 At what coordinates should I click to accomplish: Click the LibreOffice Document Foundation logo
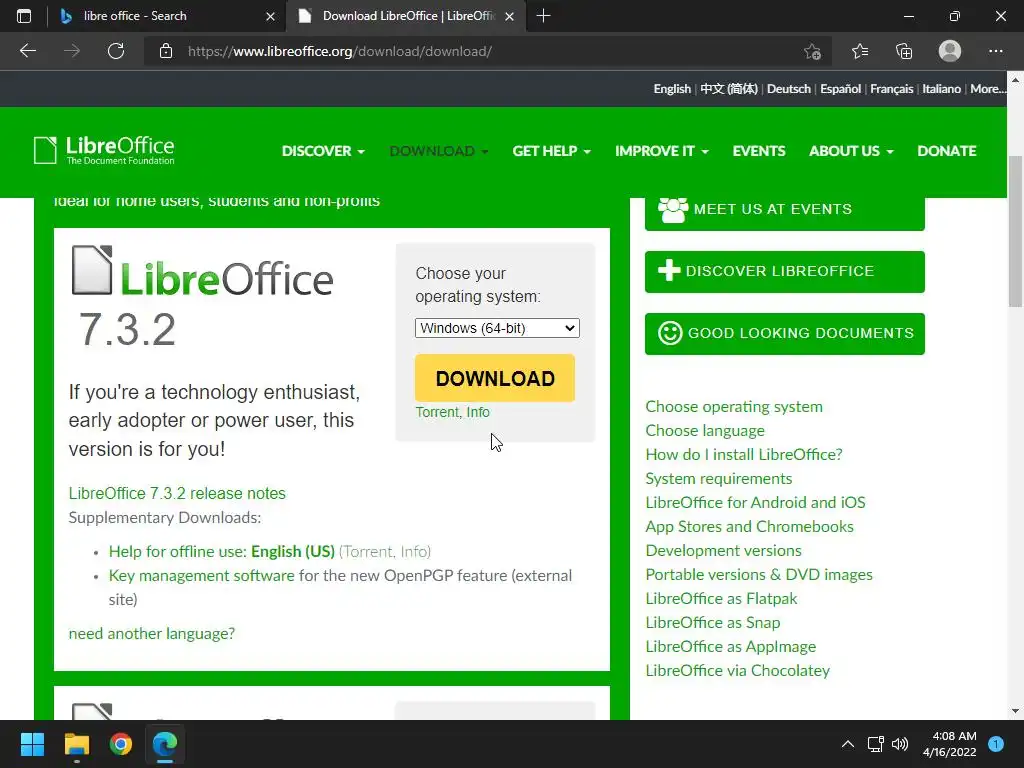coord(104,150)
